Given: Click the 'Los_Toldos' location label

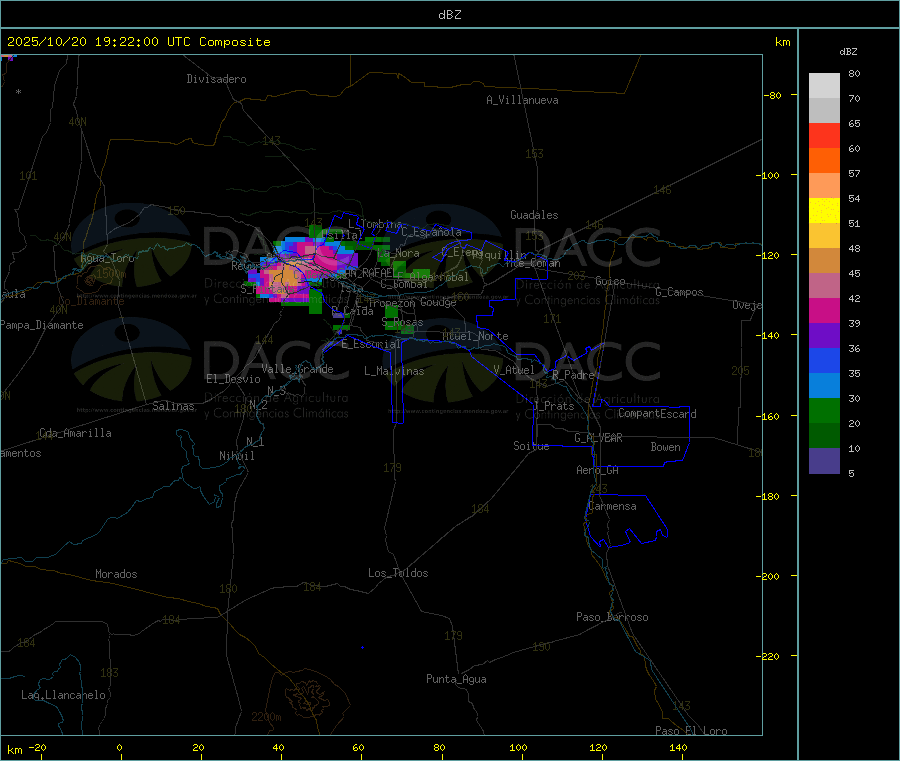Looking at the screenshot, I should [x=398, y=573].
